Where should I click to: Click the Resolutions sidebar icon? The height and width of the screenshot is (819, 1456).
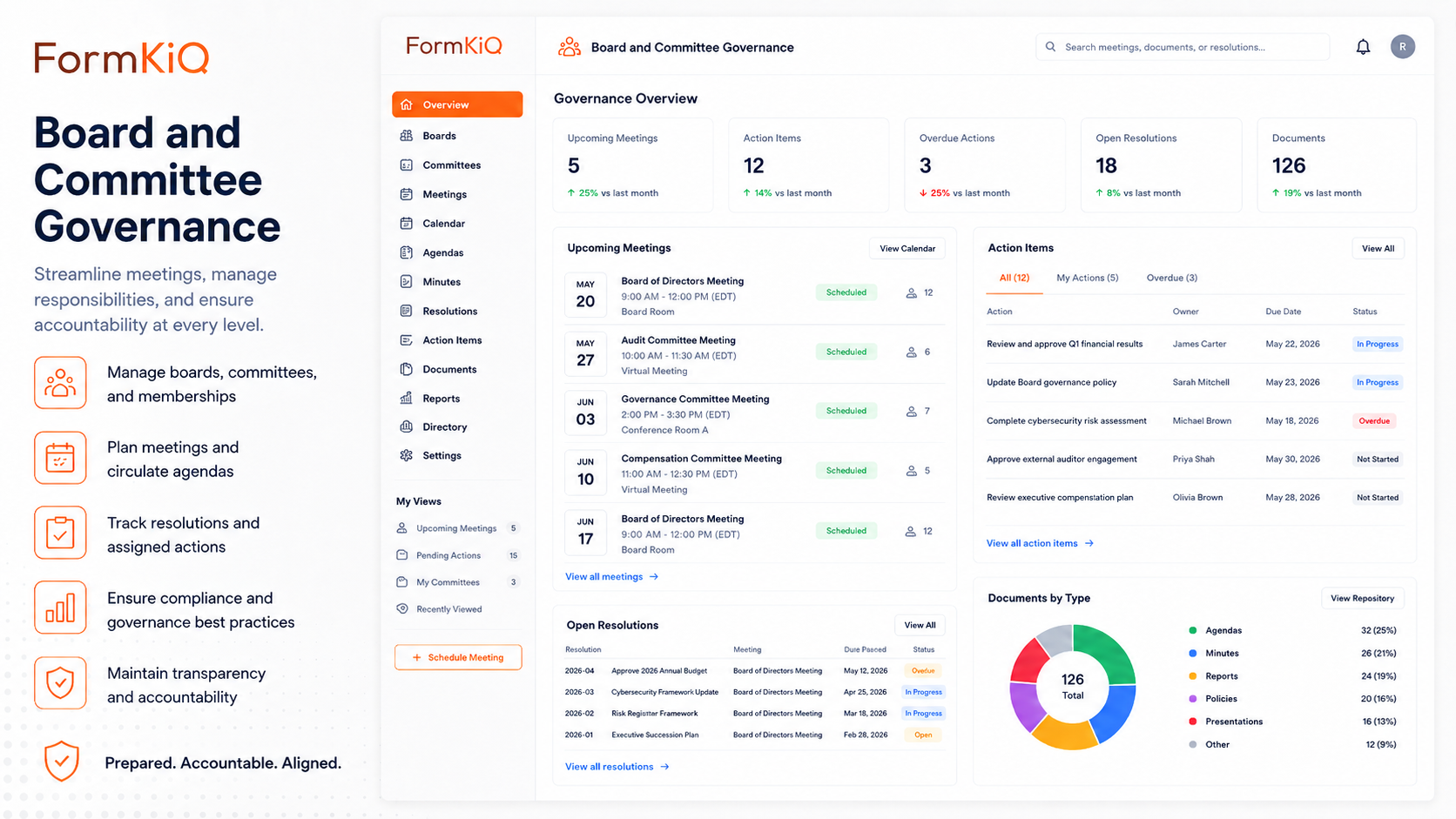(x=406, y=311)
